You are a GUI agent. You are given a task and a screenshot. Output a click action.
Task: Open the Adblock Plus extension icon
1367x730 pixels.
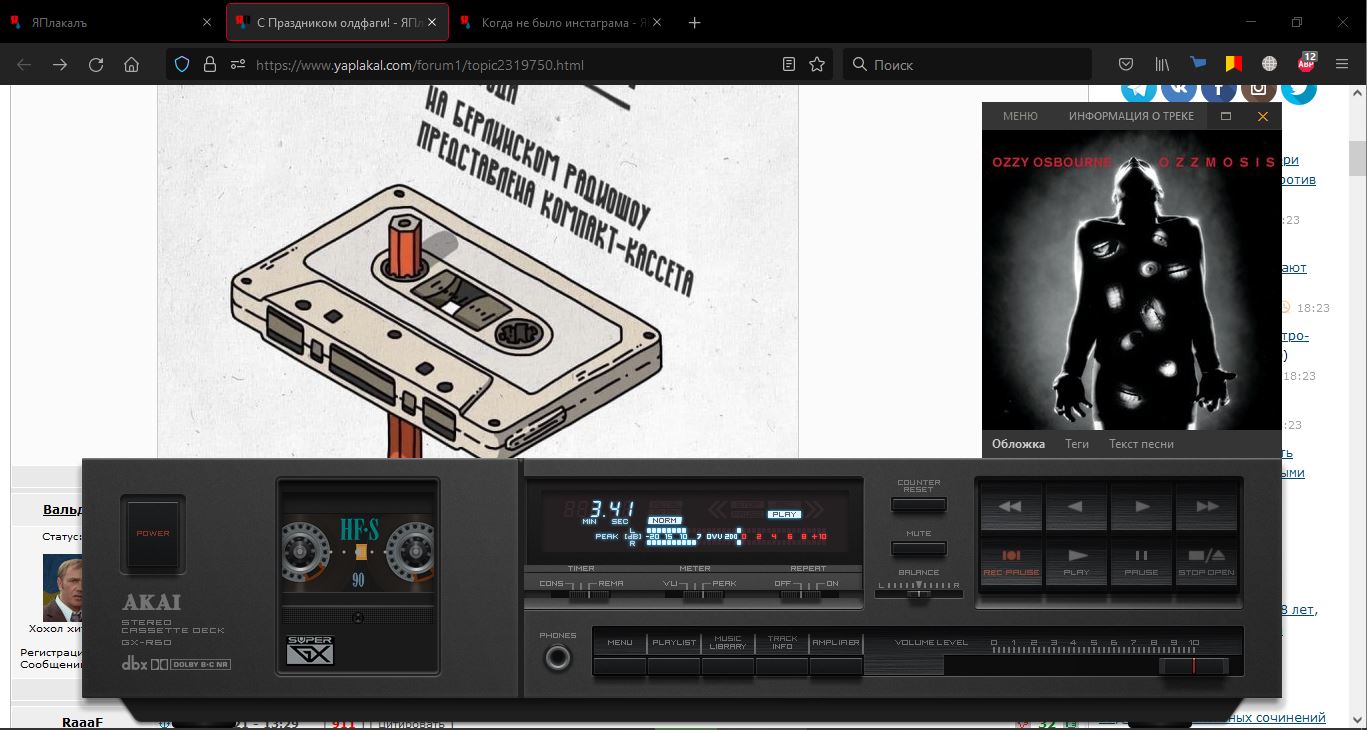point(1306,62)
